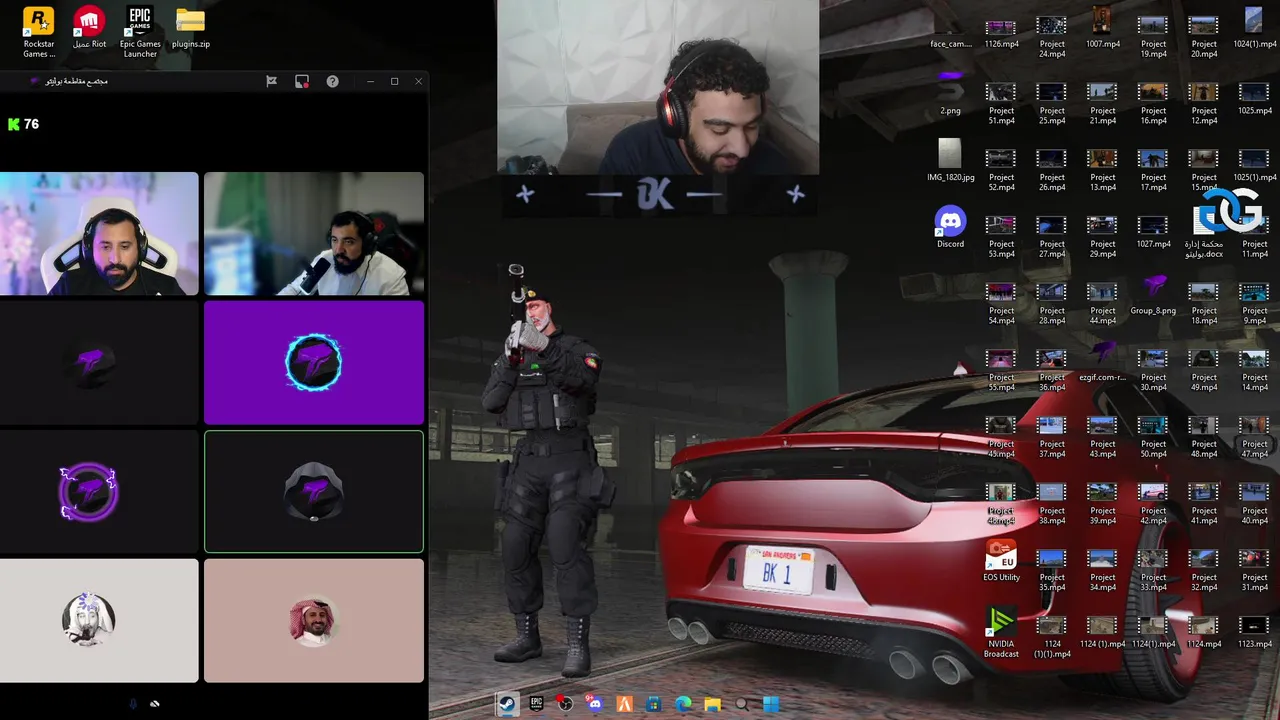Select Project 13.mp4 on the desktop
Viewport: 1280px width, 720px height.
tap(1102, 171)
